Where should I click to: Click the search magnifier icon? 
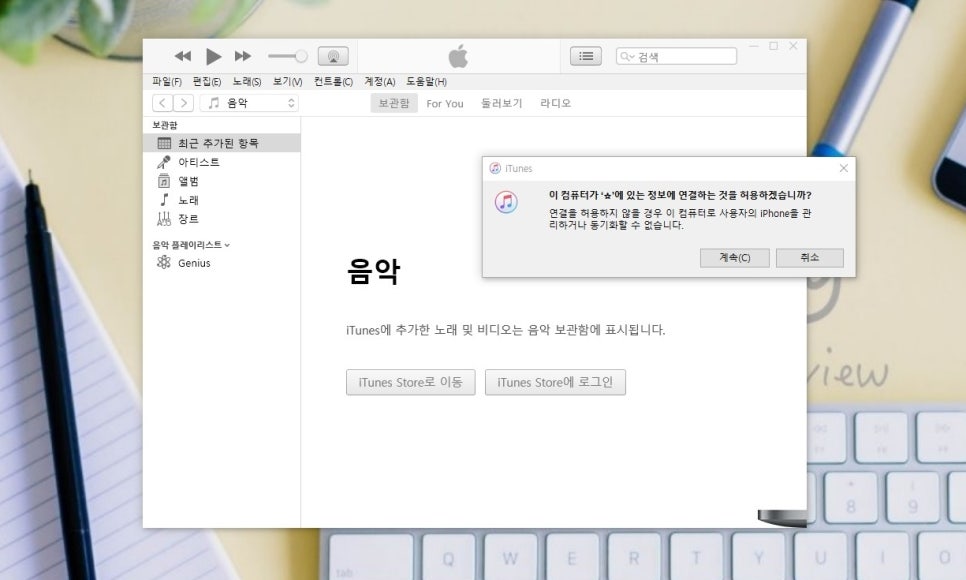click(x=627, y=56)
